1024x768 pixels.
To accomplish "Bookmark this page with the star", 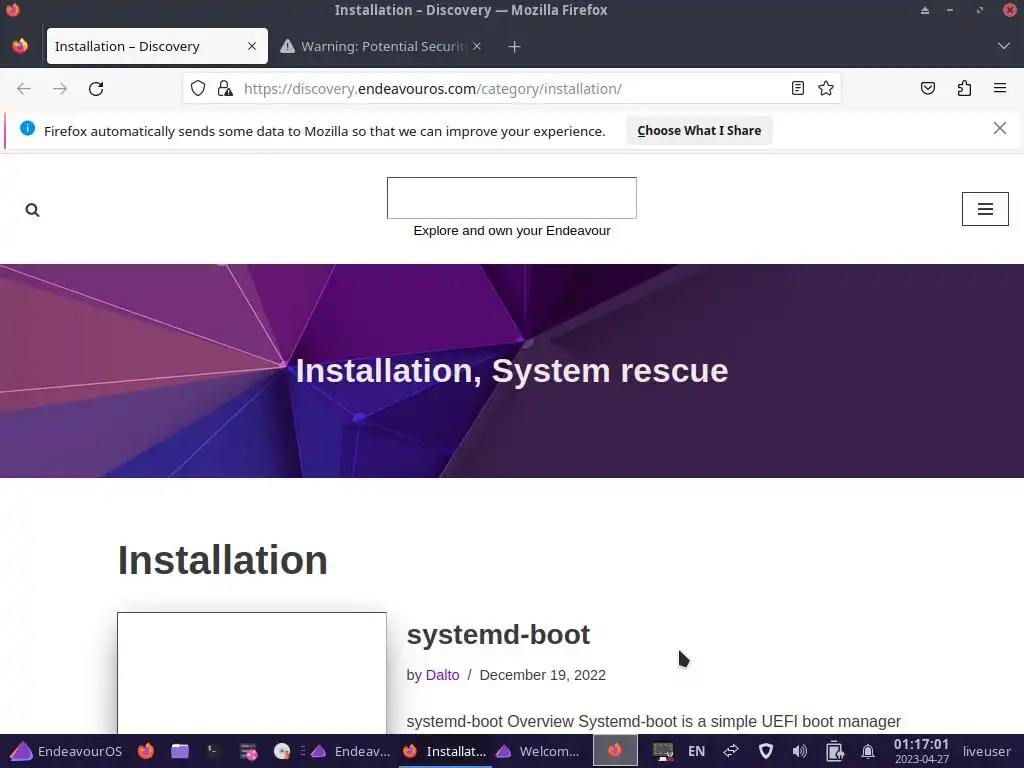I will [825, 88].
